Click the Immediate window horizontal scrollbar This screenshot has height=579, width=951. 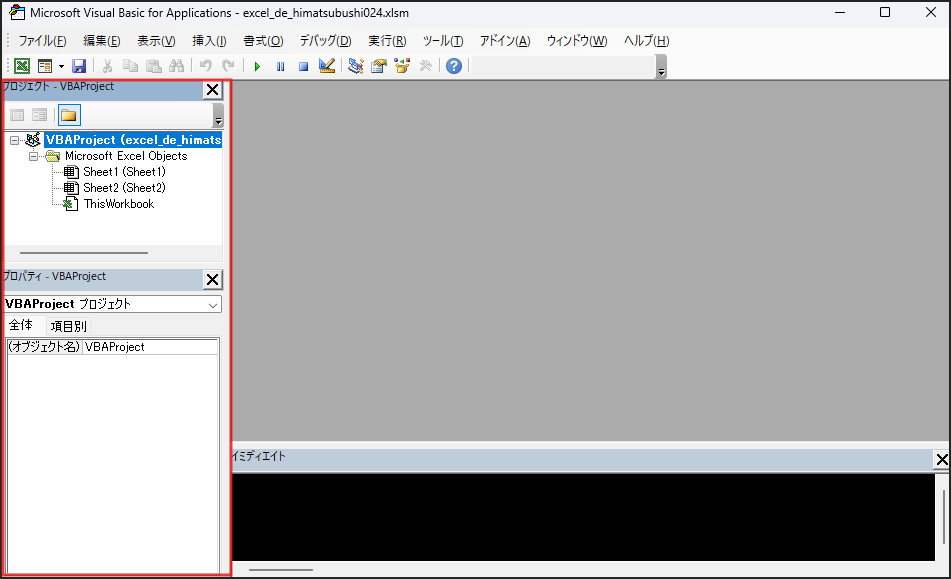pos(281,570)
